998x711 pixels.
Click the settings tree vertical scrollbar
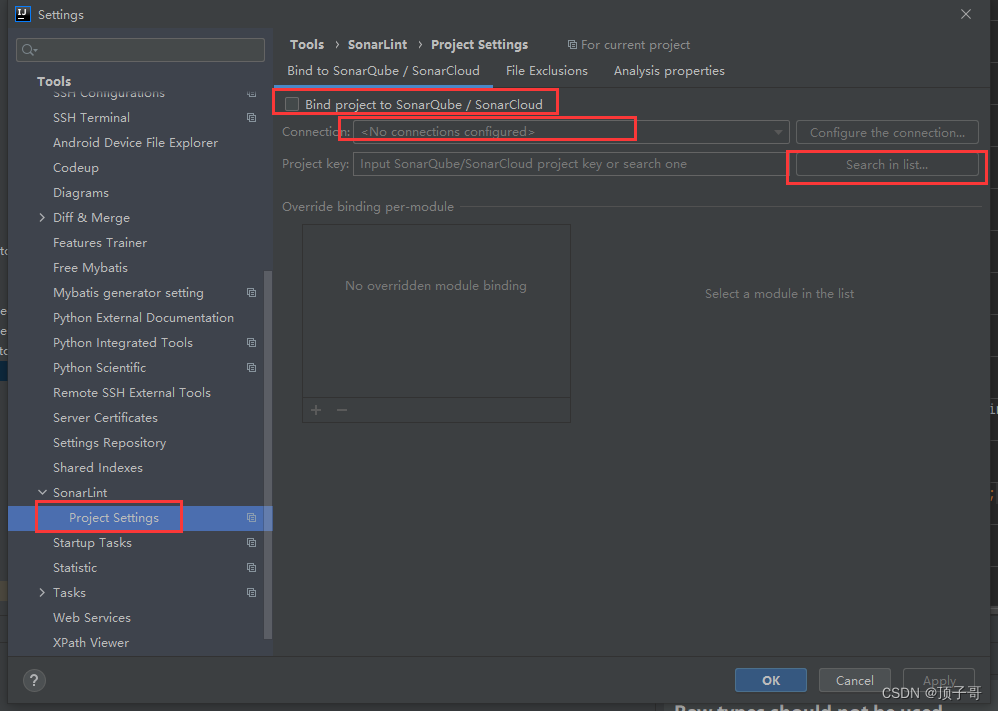(x=268, y=454)
